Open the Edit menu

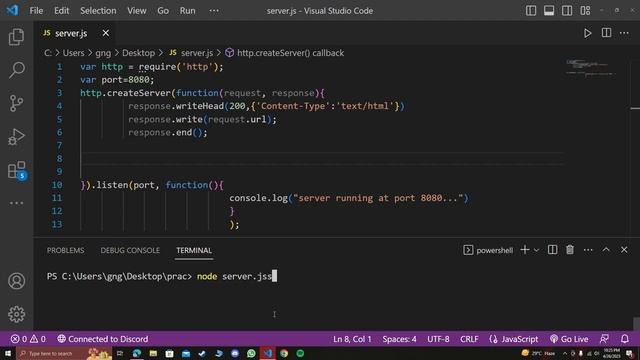(61, 11)
